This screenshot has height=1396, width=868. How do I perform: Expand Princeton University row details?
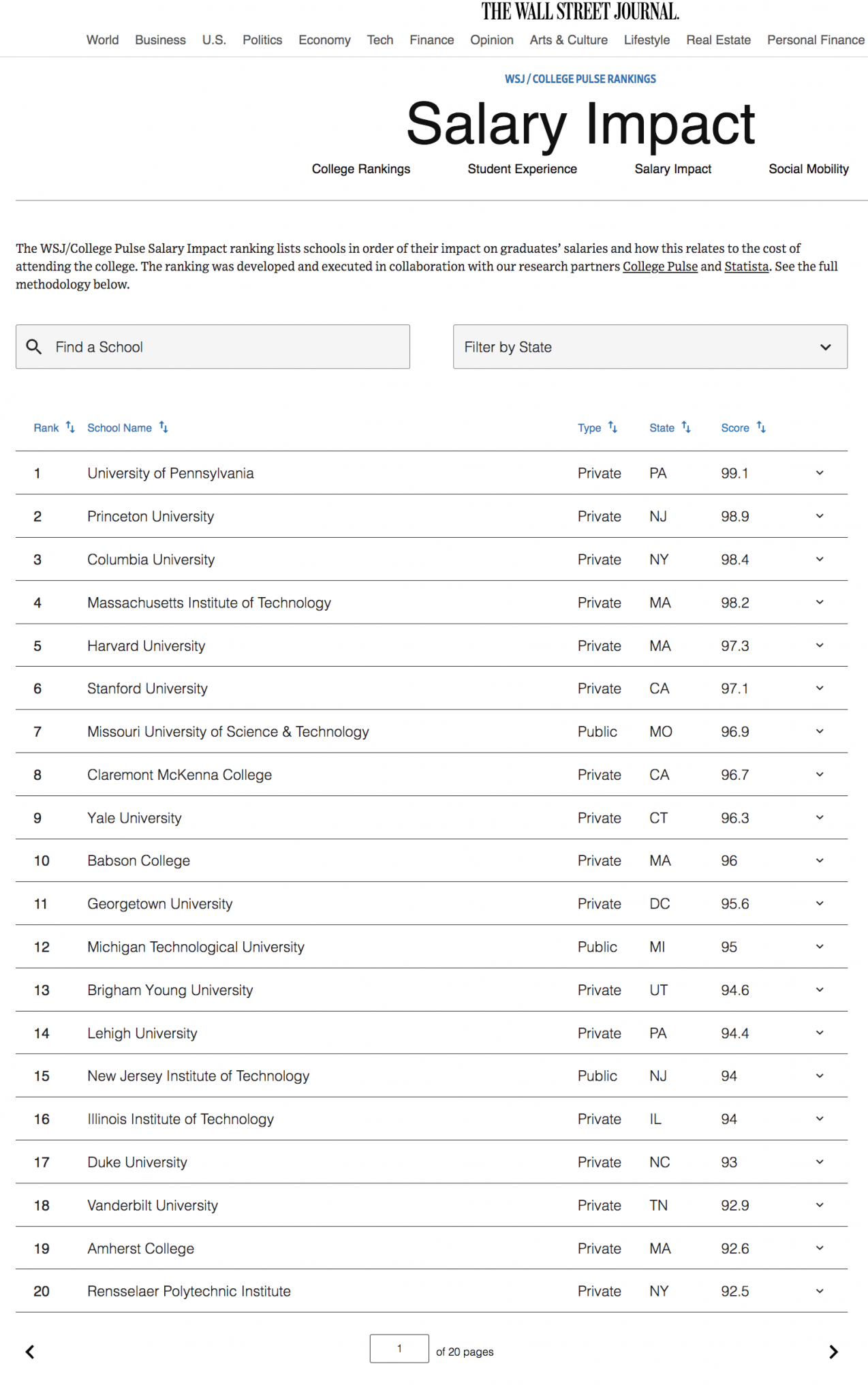click(x=820, y=516)
